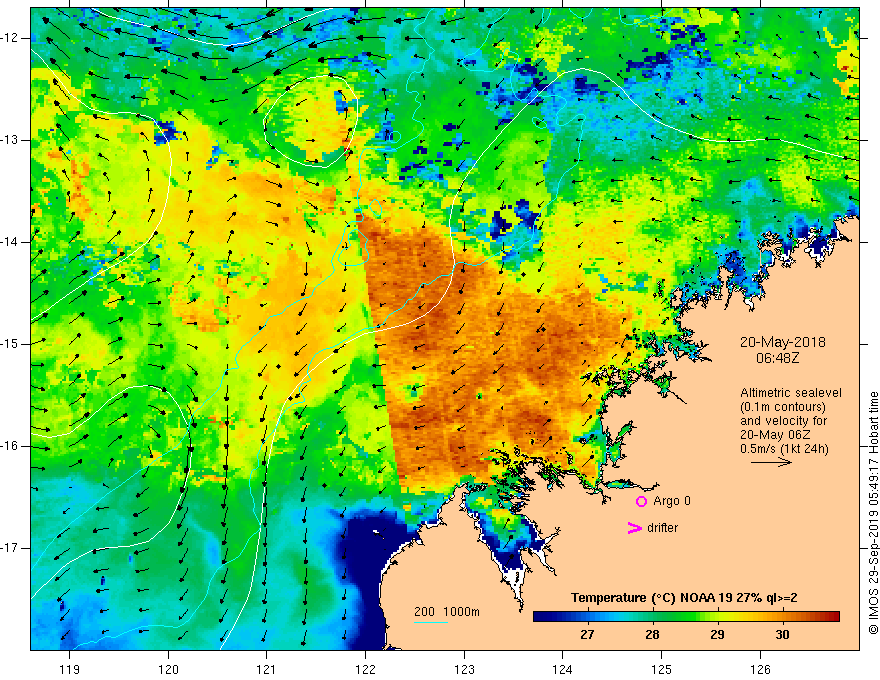880x680 pixels.
Task: Select the '20-May-2018' date text
Action: point(782,342)
